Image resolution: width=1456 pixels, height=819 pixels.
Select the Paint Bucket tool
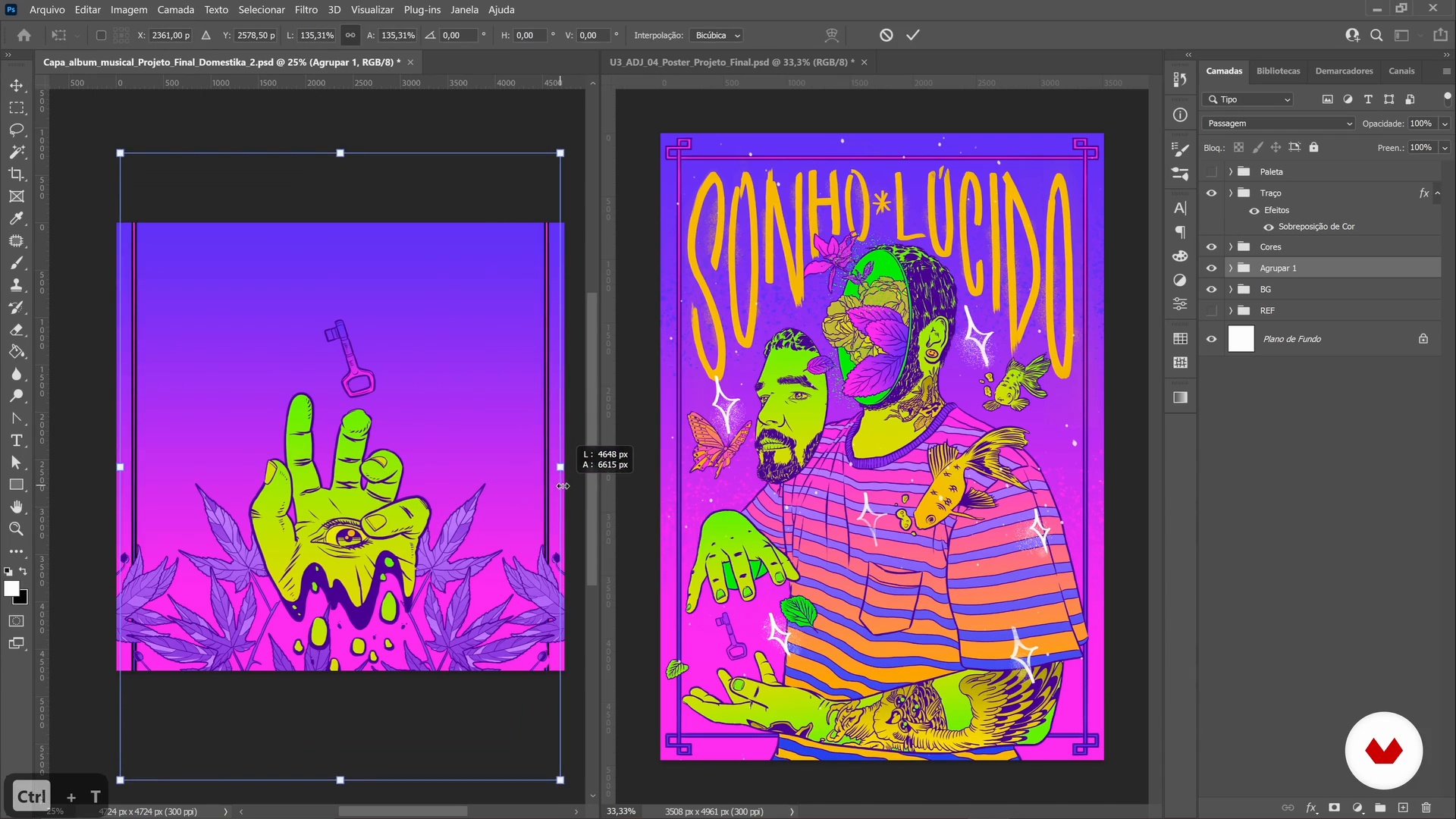(x=16, y=352)
